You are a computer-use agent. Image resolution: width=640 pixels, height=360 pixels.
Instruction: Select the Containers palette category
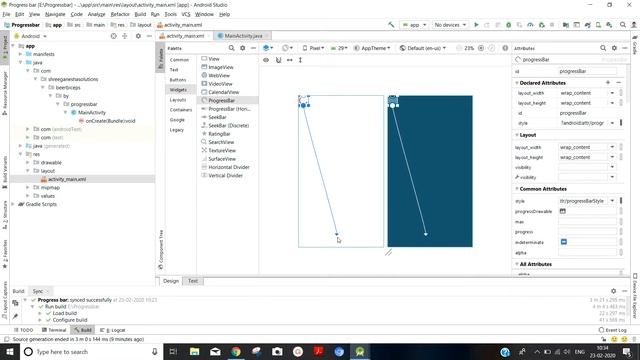(181, 110)
